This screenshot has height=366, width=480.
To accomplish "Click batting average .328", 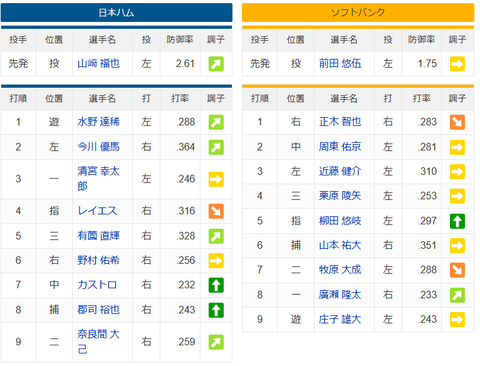I will coord(186,236).
